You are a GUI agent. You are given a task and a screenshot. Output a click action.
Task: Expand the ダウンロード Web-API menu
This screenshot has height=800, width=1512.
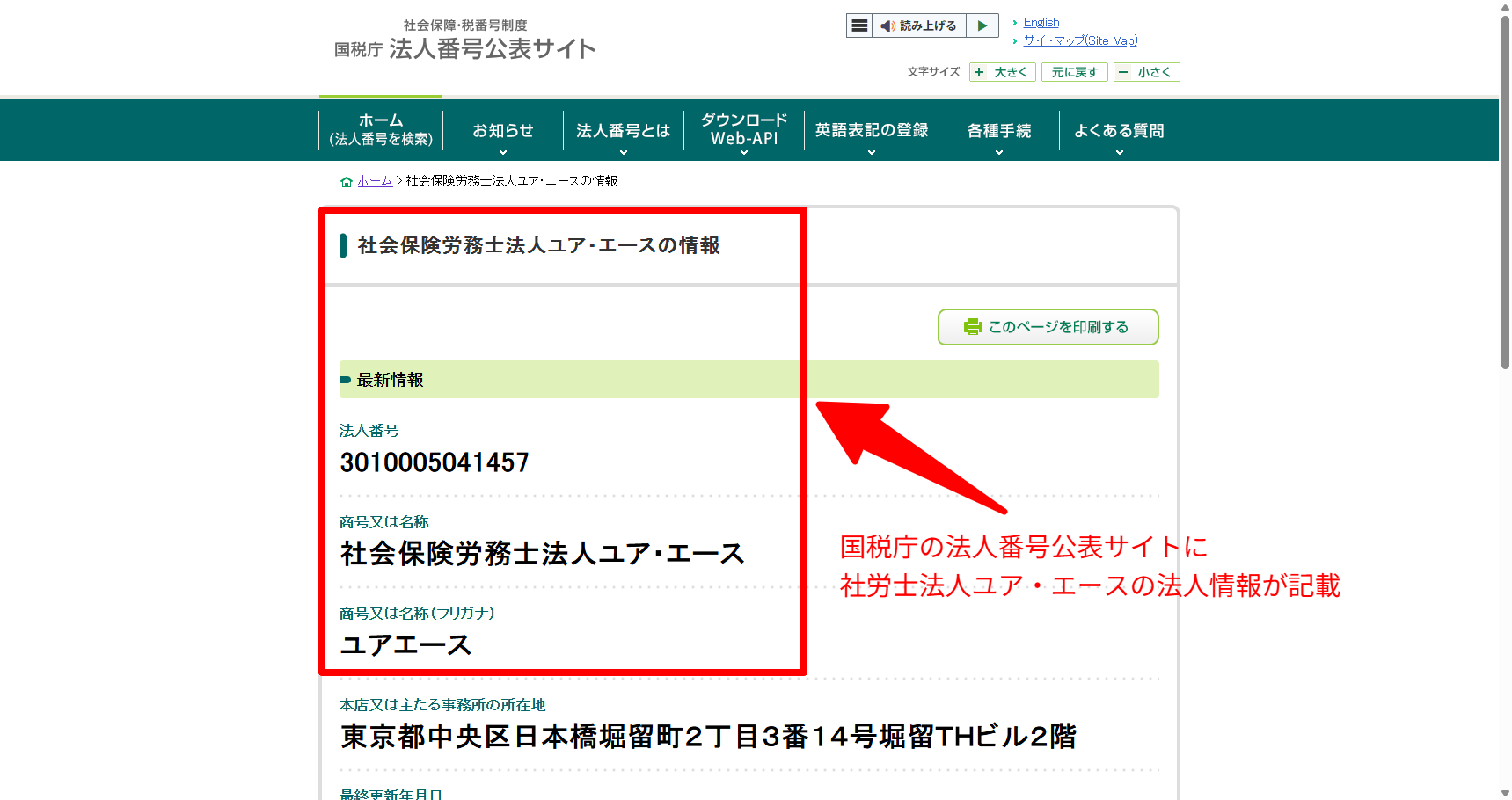(x=744, y=130)
